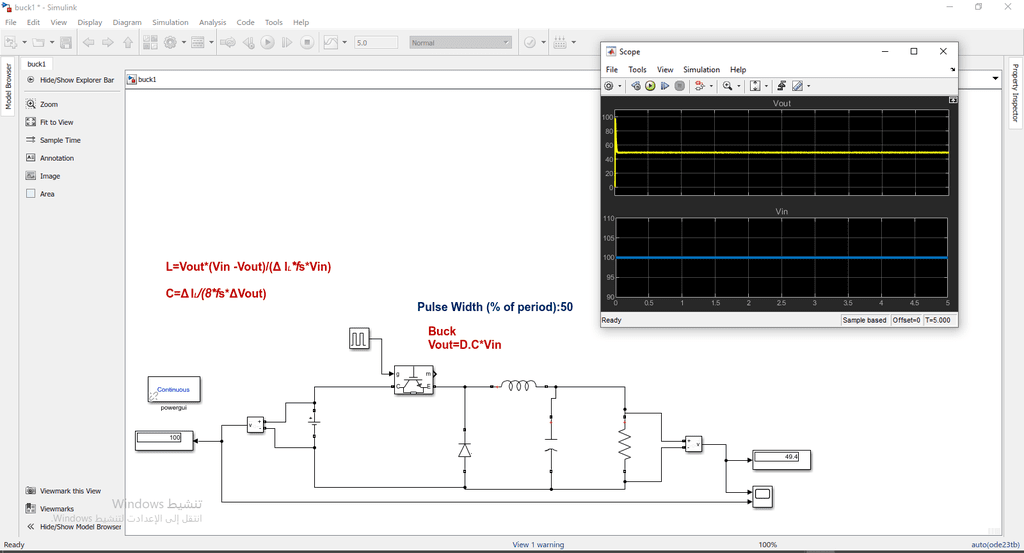
Task: Click the Scope block in the model
Action: pos(762,496)
